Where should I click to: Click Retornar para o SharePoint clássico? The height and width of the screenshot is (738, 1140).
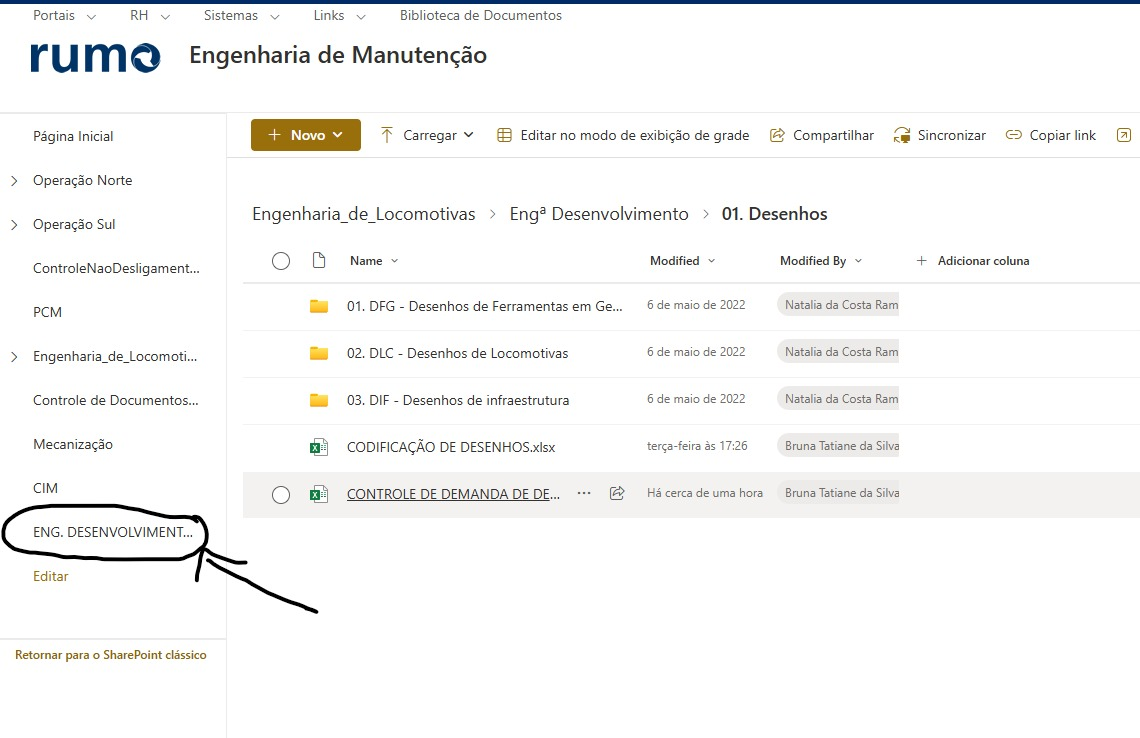[x=111, y=655]
